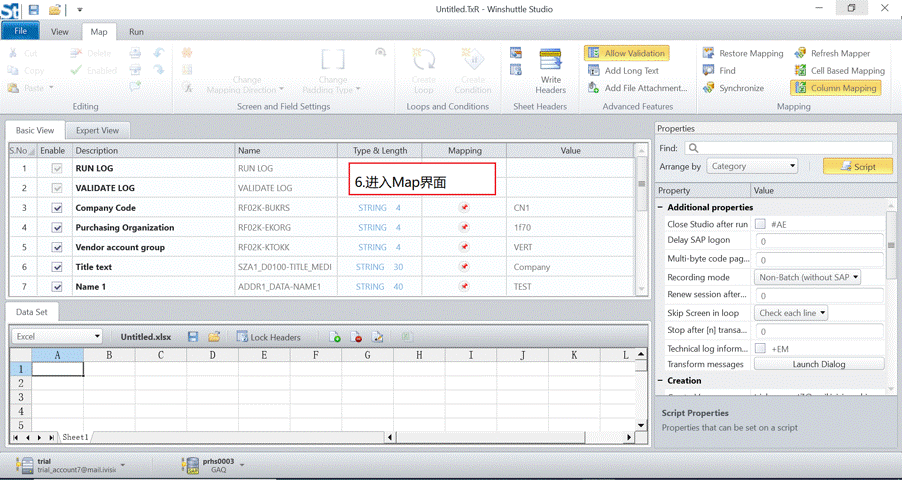Image resolution: width=902 pixels, height=480 pixels.
Task: Open the Excel data source dropdown
Action: (x=57, y=336)
